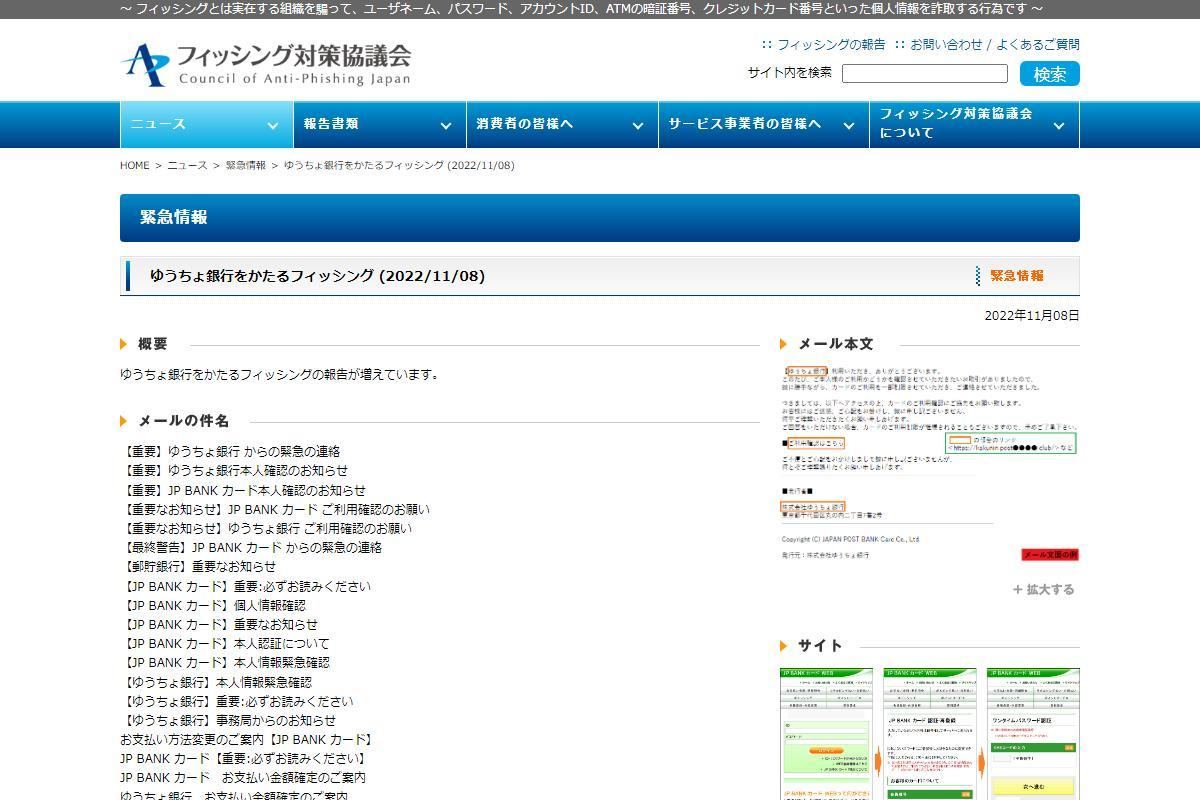Open the お問い合わせ / よくあるご質問 link
This screenshot has height=800, width=1200.
point(995,44)
